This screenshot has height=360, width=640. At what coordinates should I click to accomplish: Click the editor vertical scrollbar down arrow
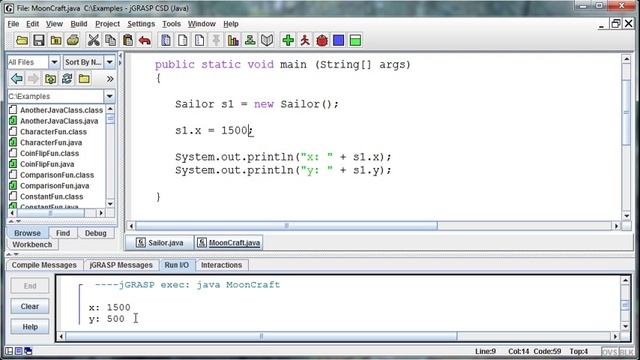[x=627, y=216]
